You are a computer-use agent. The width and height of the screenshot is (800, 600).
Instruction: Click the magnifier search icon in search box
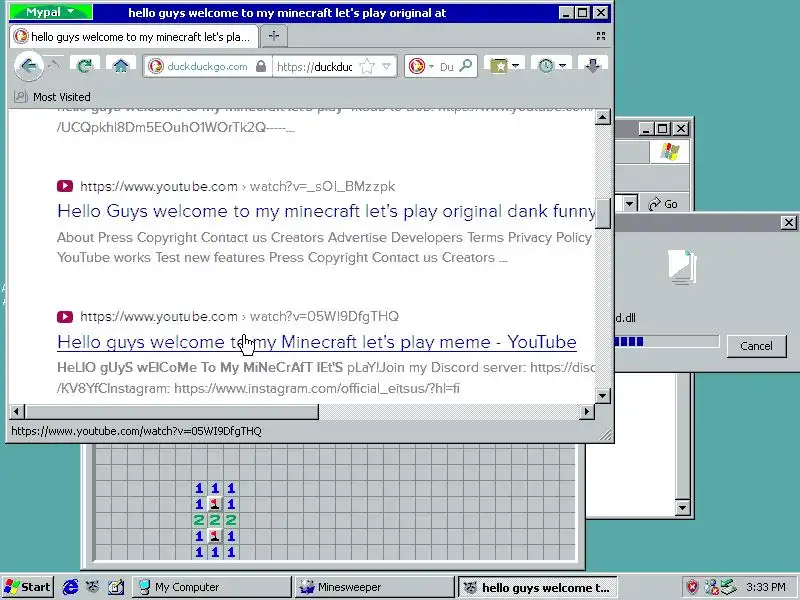(465, 66)
